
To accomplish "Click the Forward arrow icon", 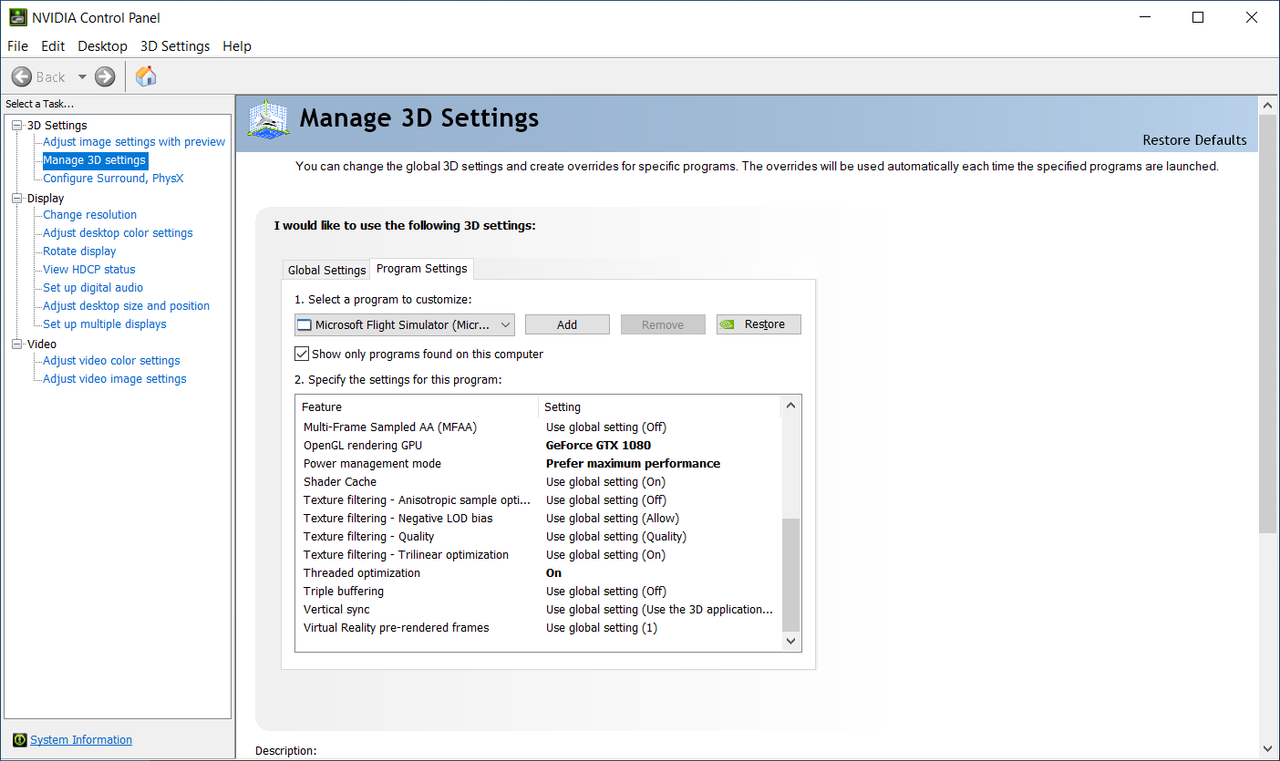I will (x=105, y=77).
